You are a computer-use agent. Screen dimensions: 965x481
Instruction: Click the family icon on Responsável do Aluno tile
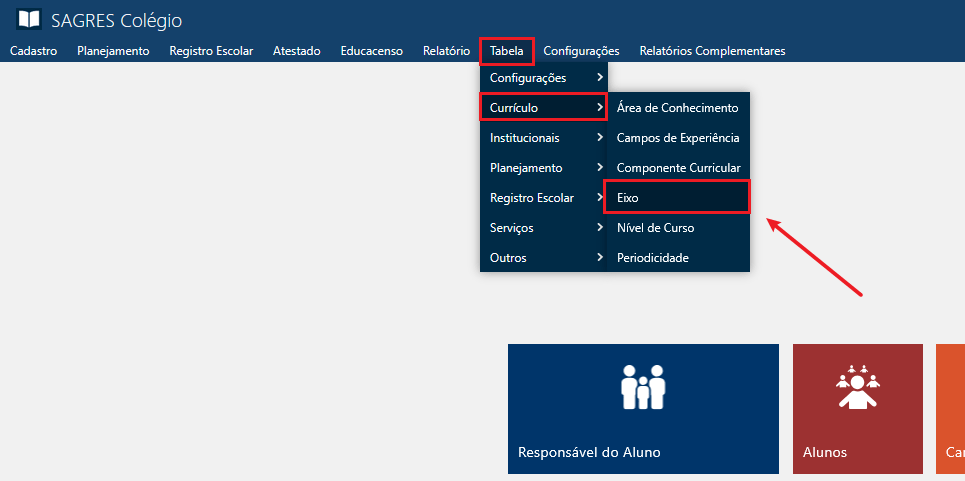coord(643,387)
